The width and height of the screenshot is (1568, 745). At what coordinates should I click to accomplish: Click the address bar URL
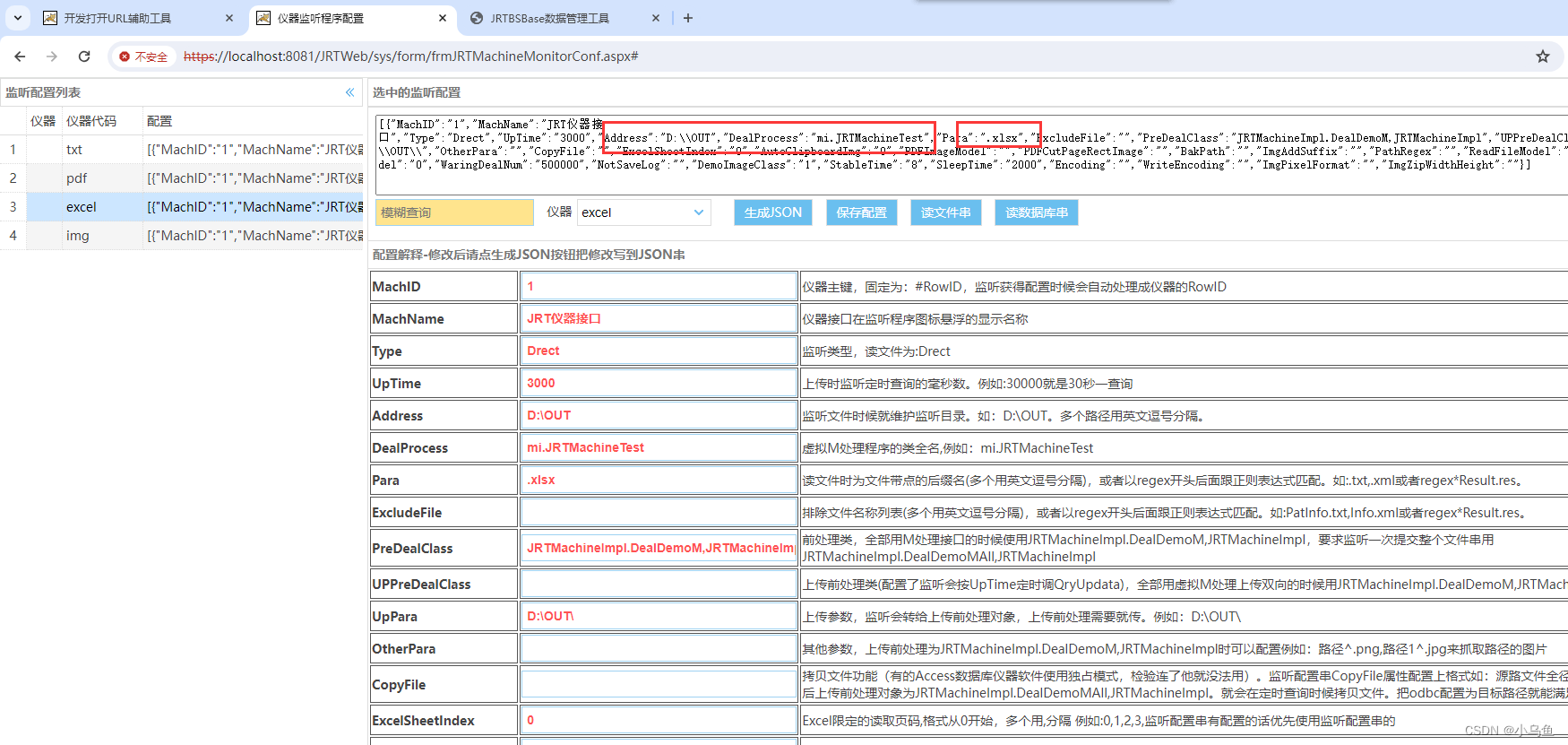[410, 56]
